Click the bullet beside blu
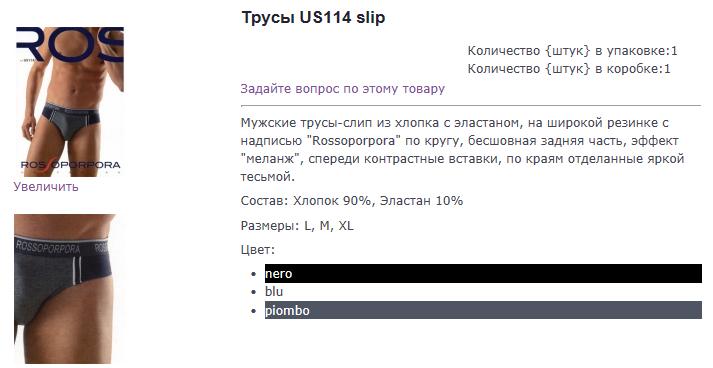Viewport: 713px width, 368px height. (x=254, y=292)
